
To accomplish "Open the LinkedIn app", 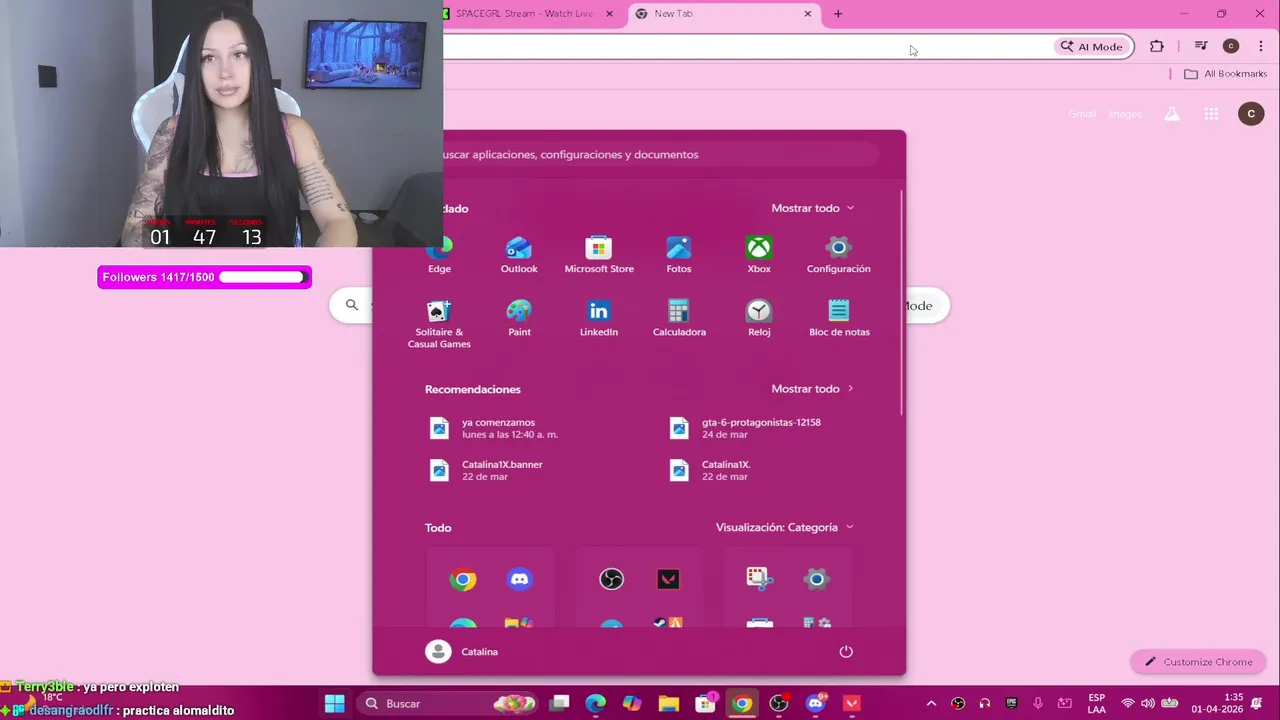I will (x=599, y=318).
